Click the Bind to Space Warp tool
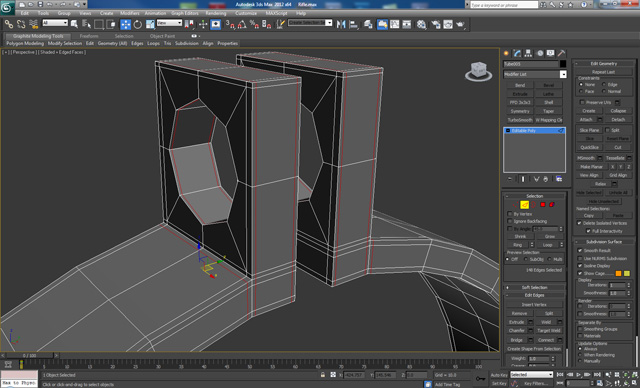The width and height of the screenshot is (640, 388). pyautogui.click(x=33, y=24)
